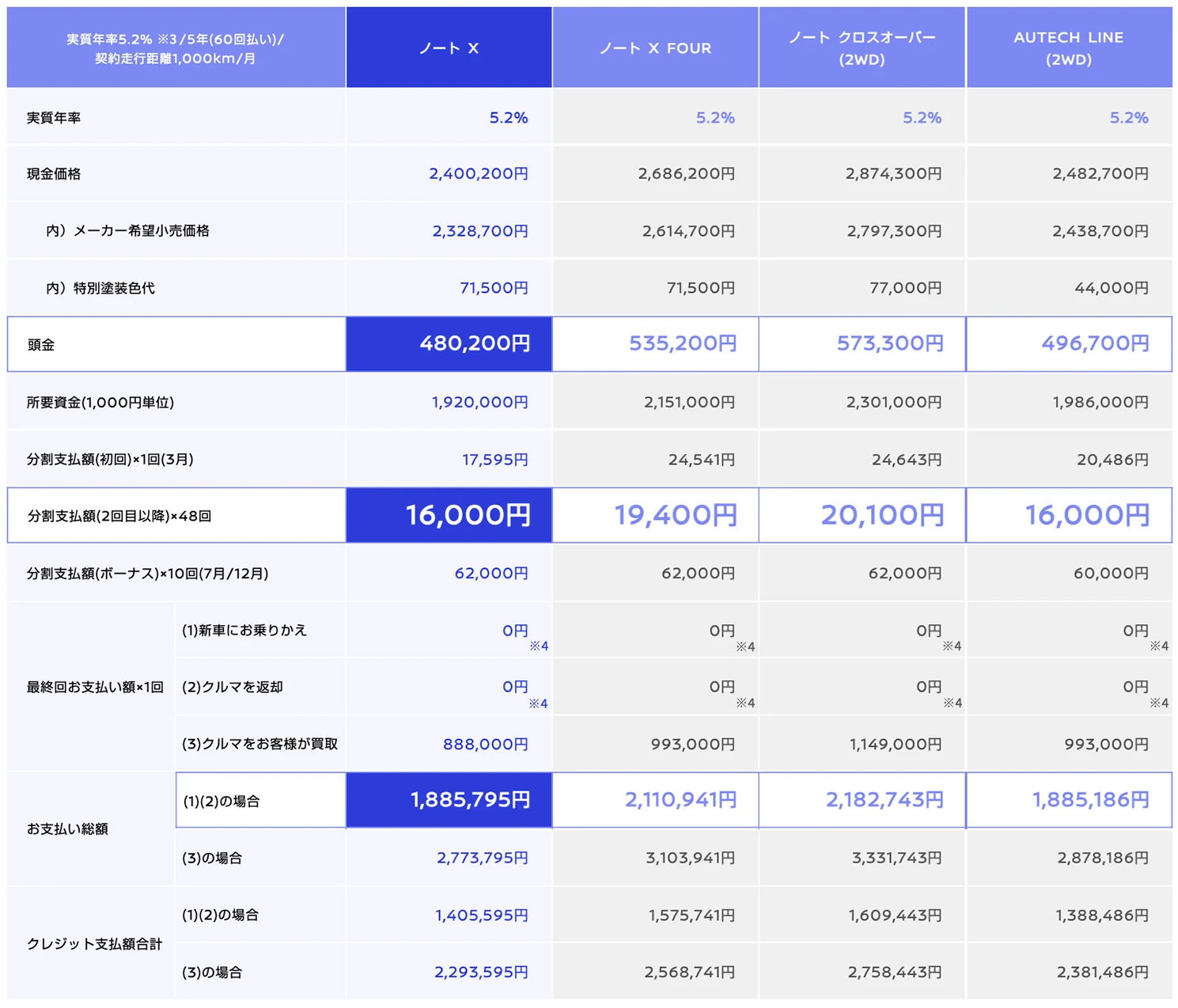Click the 19,400円 monthly payment cell
Viewport: 1178px width, 1008px height.
coord(655,515)
